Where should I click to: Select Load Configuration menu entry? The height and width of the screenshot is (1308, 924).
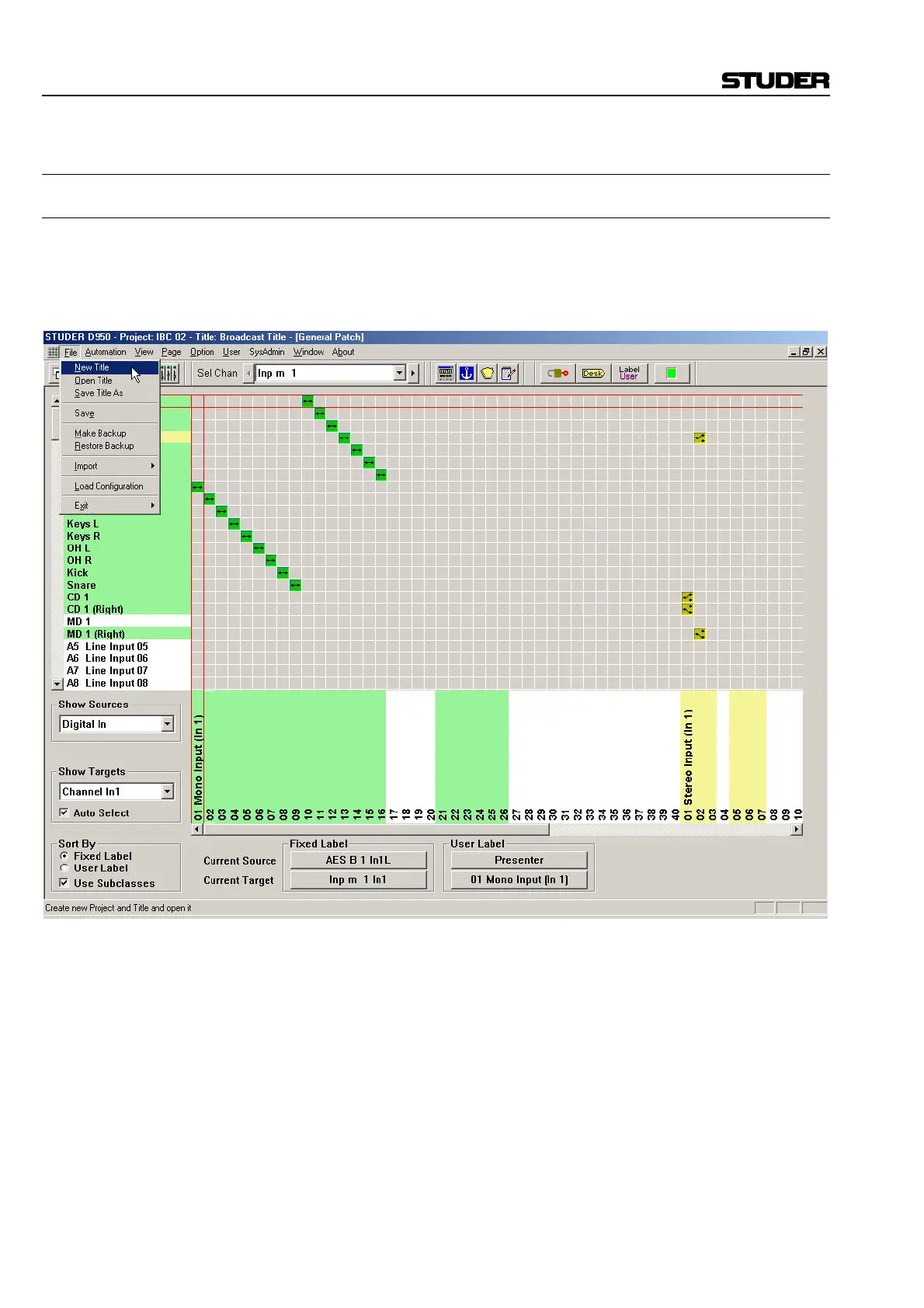point(110,486)
